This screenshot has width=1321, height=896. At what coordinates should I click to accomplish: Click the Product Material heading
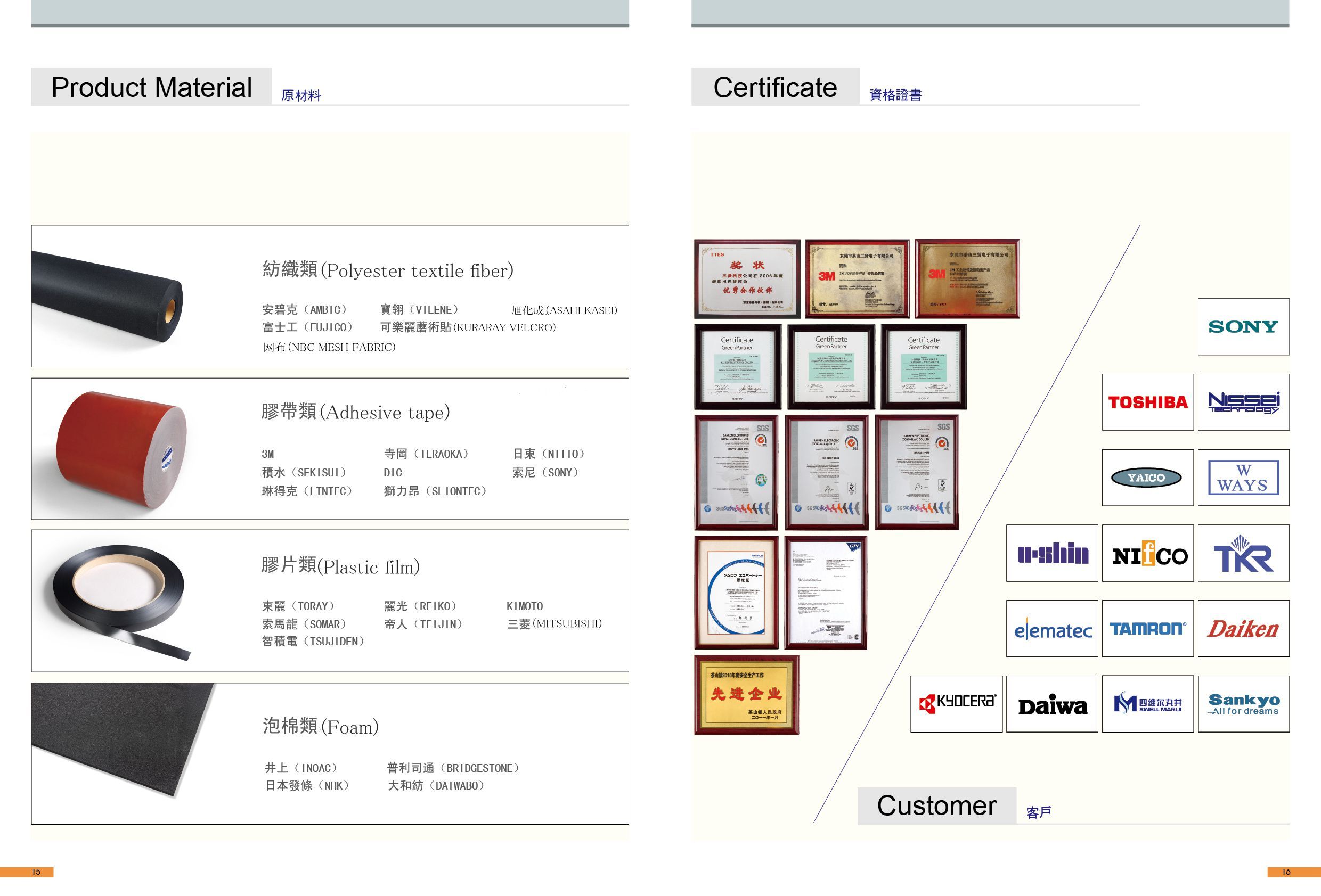point(151,87)
